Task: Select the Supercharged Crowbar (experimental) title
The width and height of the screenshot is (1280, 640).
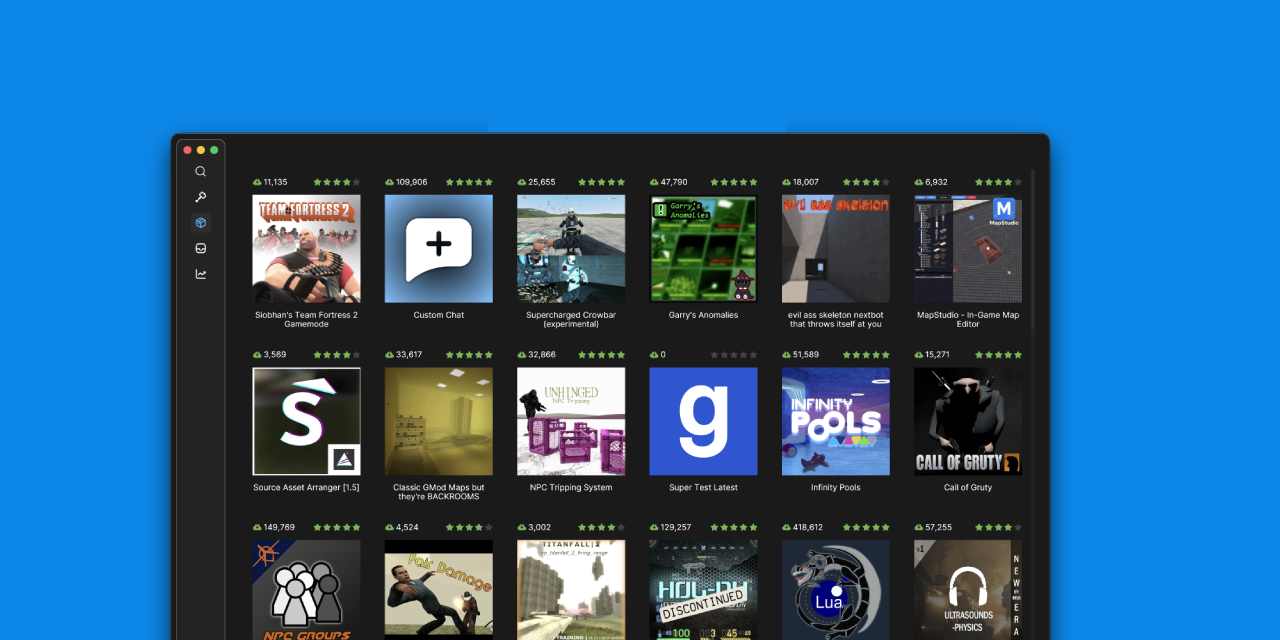Action: tap(571, 319)
